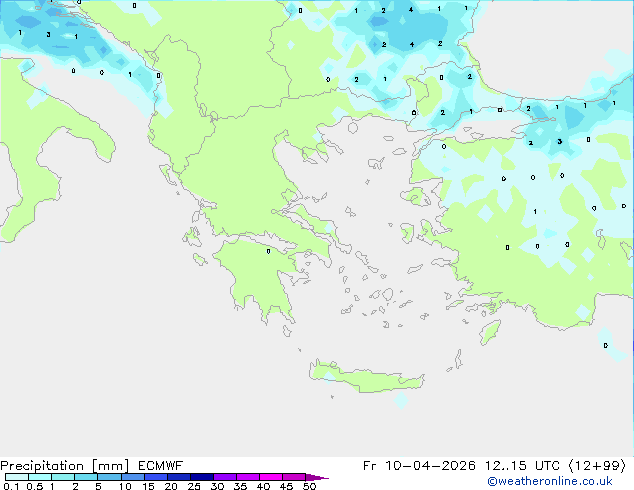Click the '10' legend scale label

pos(125,486)
